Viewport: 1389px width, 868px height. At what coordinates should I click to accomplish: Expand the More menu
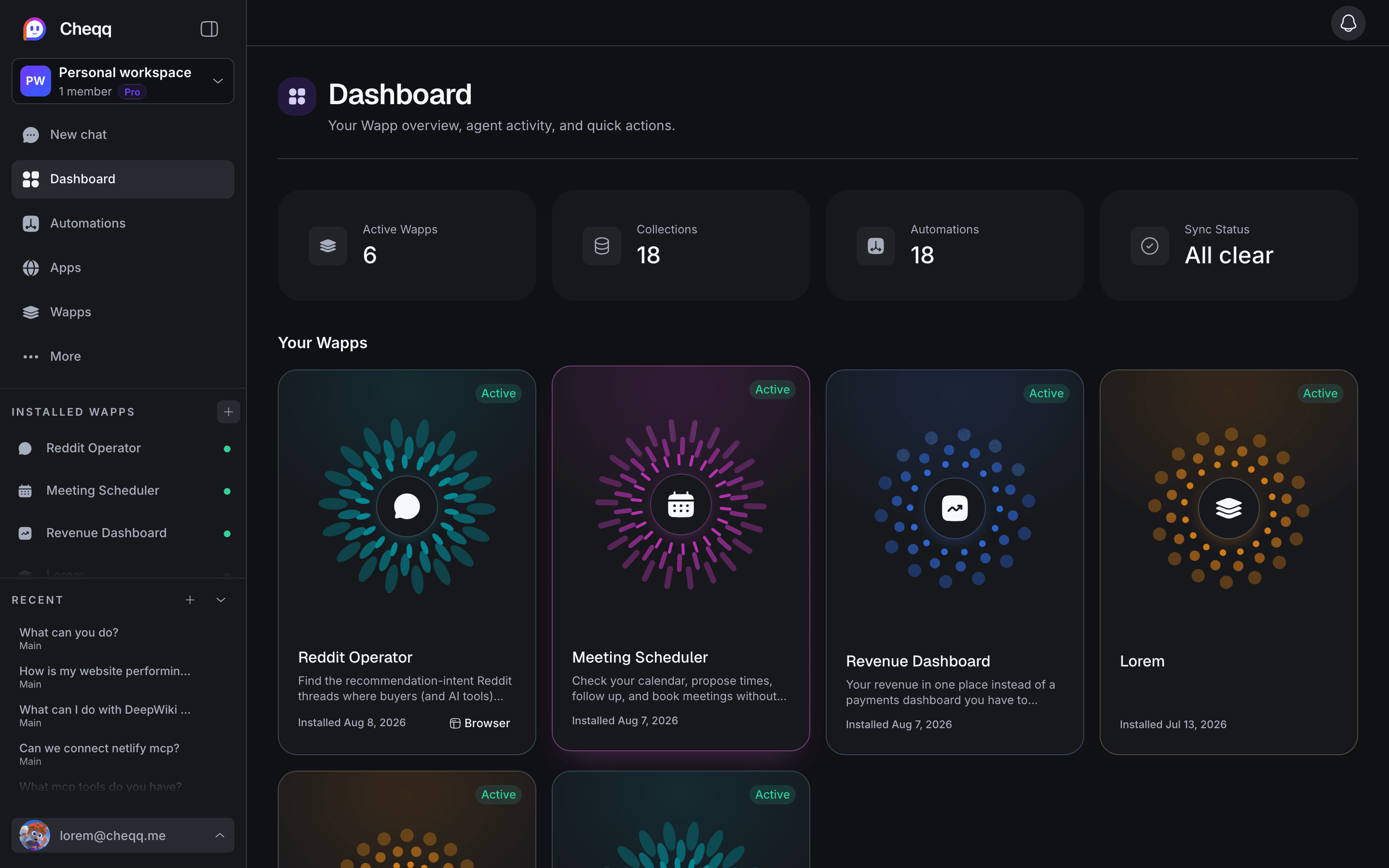123,356
